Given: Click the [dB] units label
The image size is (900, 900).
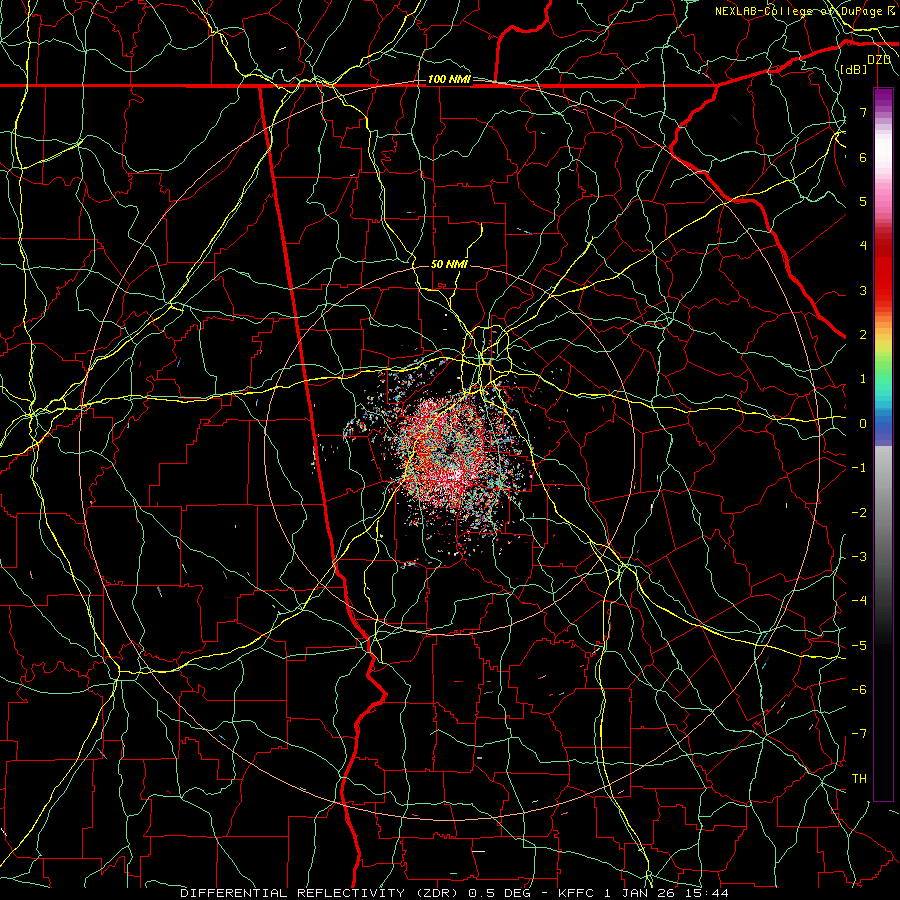Looking at the screenshot, I should coord(854,69).
